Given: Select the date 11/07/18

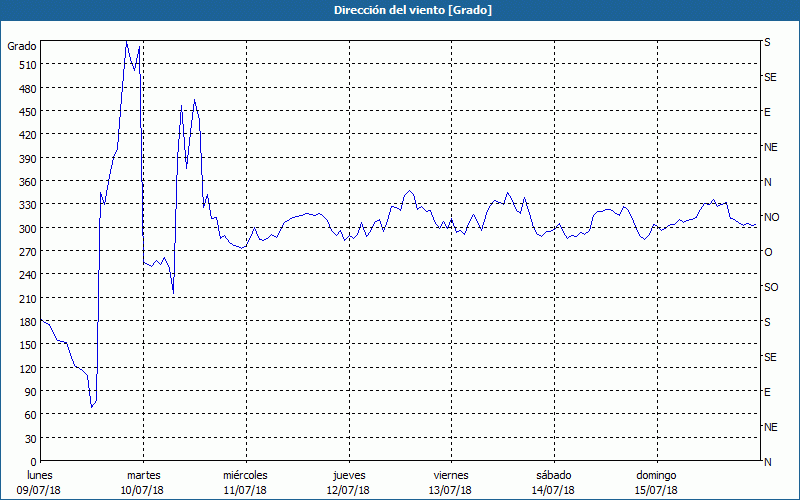Looking at the screenshot, I should point(245,491).
